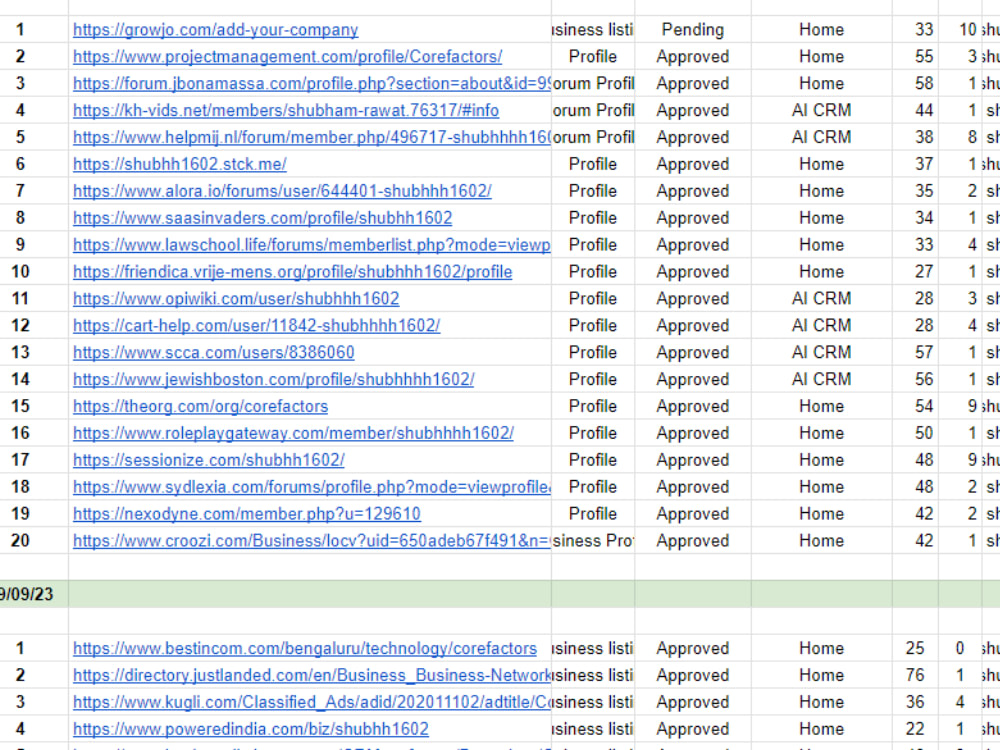Viewport: 1000px width, 750px height.
Task: Open the forum.jbonamassa.com profile link
Action: (x=311, y=84)
